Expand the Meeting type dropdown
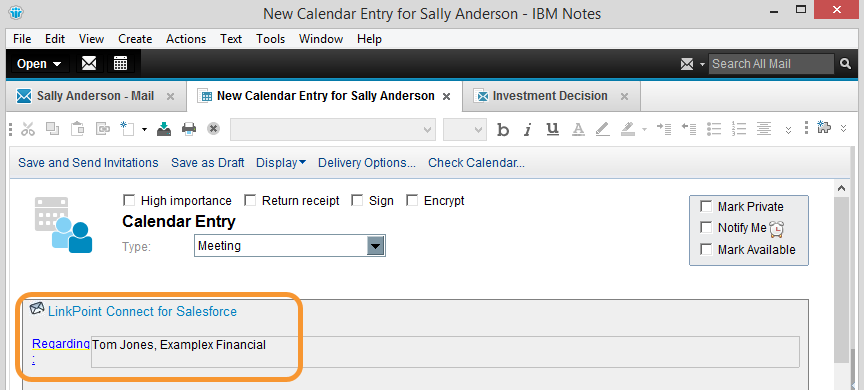This screenshot has width=864, height=390. click(375, 246)
